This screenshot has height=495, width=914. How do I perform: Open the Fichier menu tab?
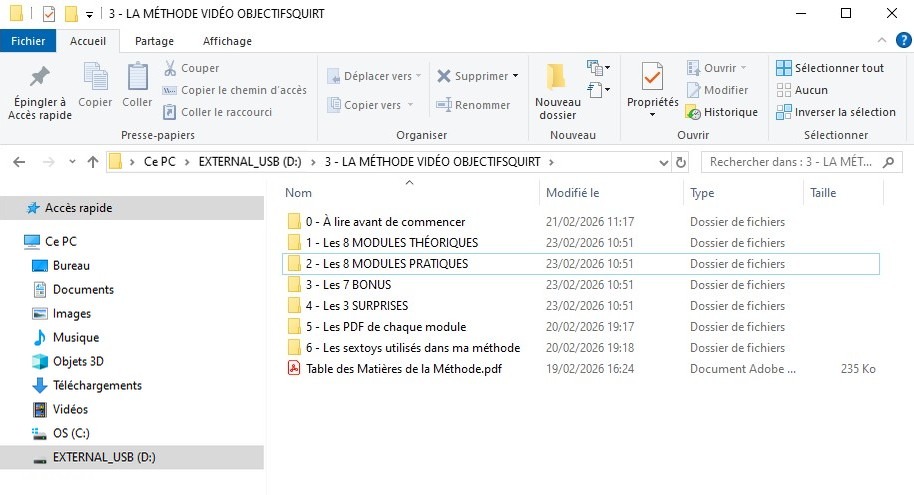click(28, 41)
